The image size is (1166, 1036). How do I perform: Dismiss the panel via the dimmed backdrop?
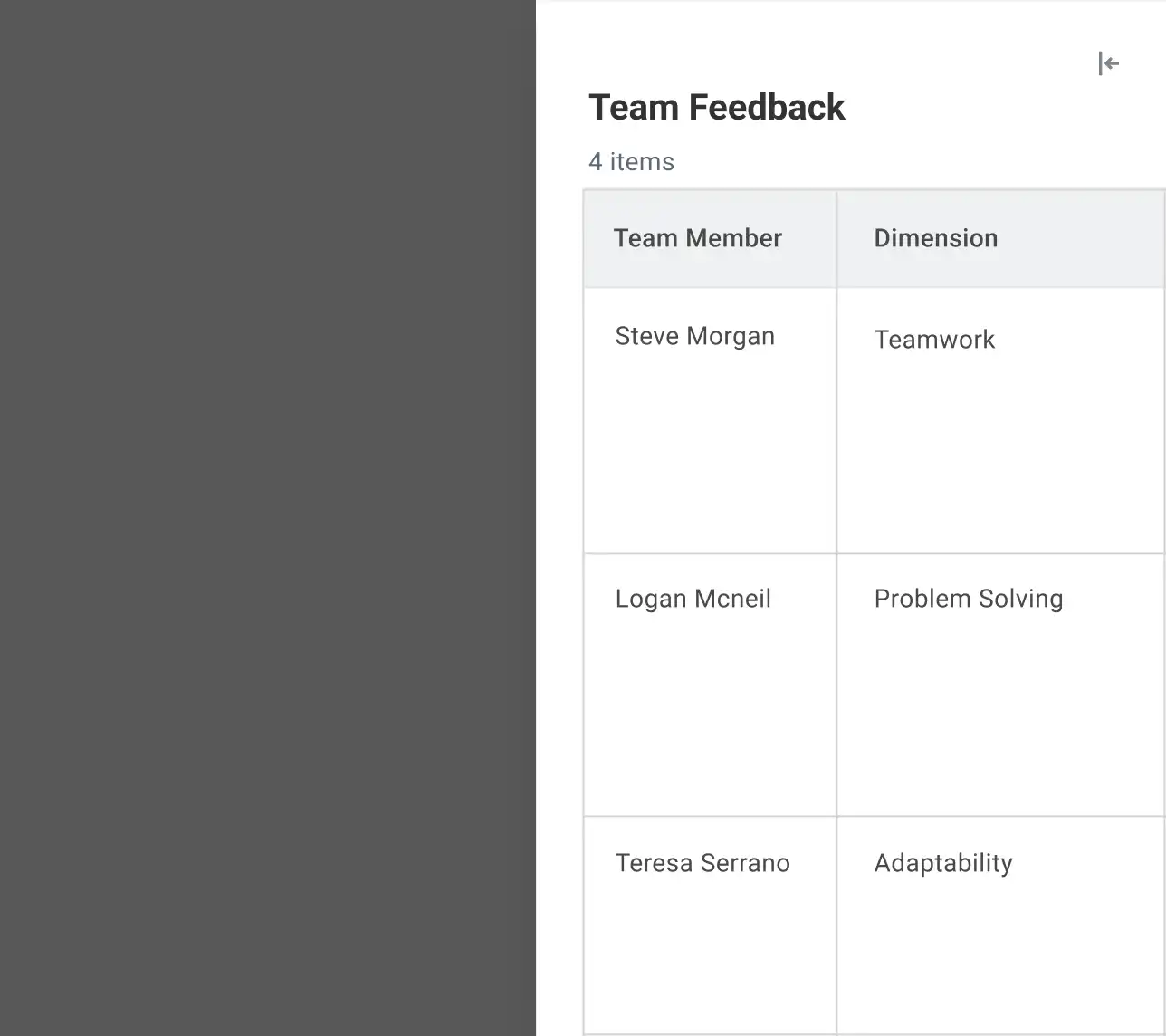(267, 516)
